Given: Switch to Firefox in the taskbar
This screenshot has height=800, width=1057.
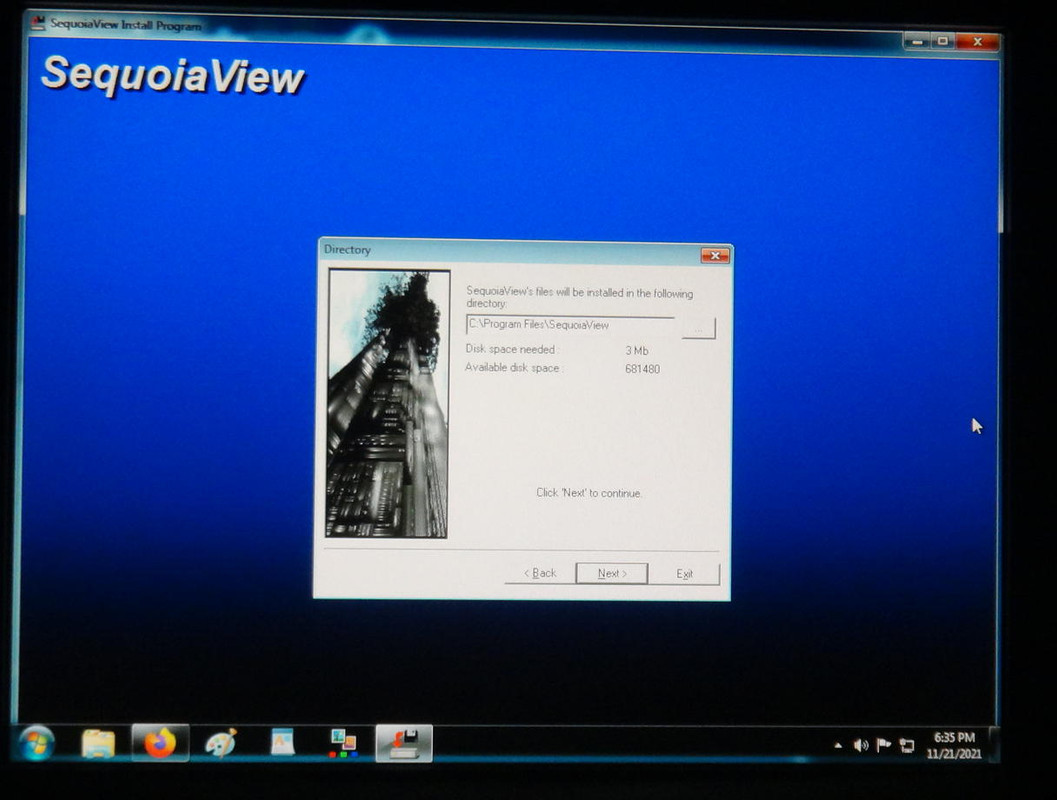Looking at the screenshot, I should (x=160, y=743).
